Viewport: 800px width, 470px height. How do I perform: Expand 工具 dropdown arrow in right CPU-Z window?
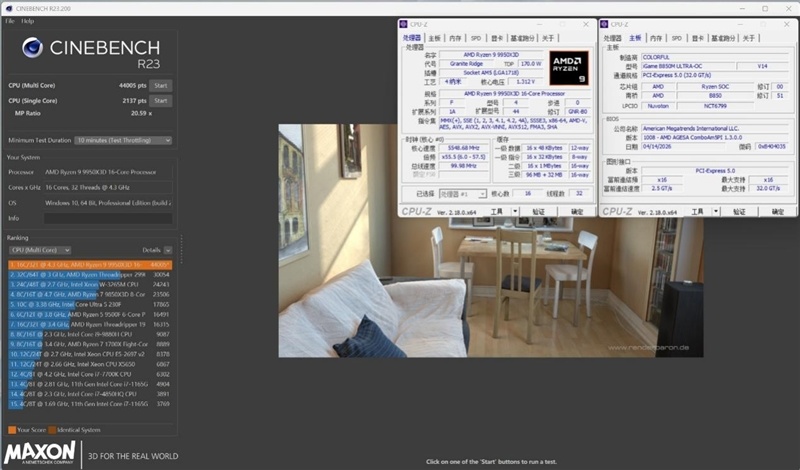click(x=716, y=211)
